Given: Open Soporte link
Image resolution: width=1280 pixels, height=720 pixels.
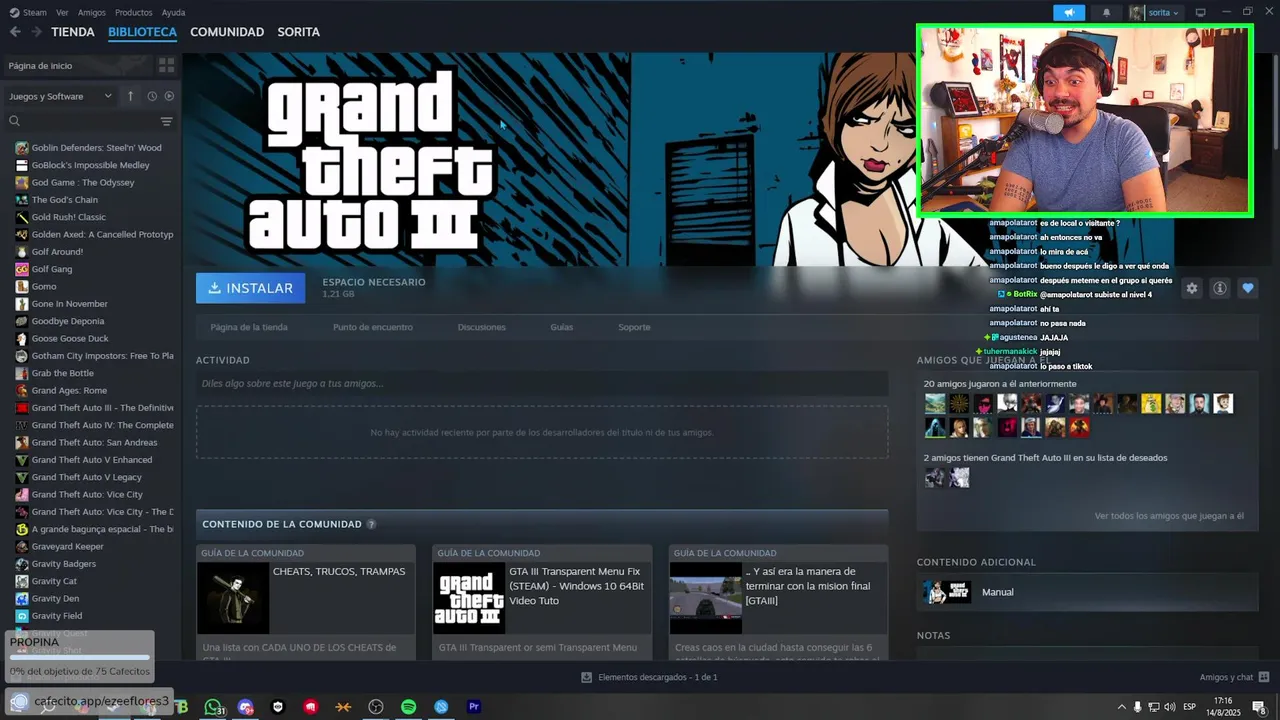Looking at the screenshot, I should pos(634,327).
